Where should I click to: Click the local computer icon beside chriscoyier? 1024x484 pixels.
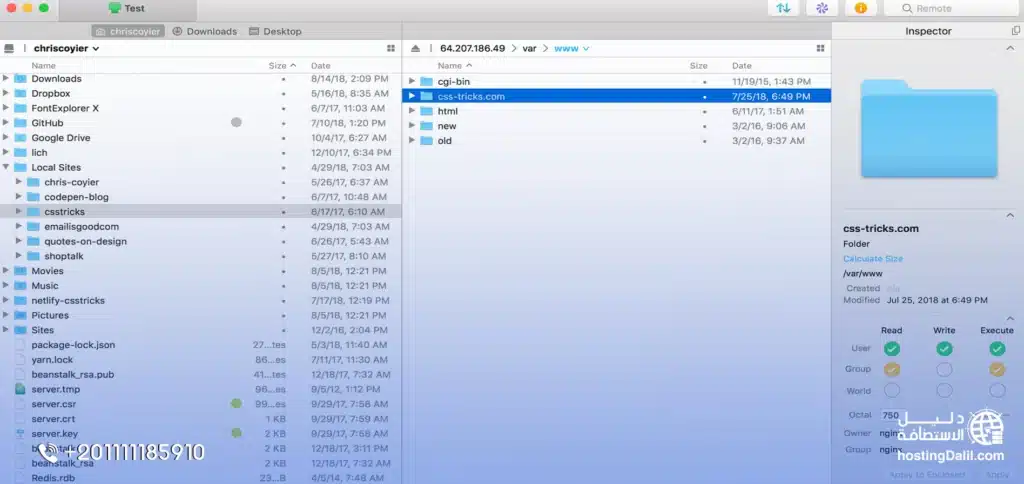click(x=10, y=48)
